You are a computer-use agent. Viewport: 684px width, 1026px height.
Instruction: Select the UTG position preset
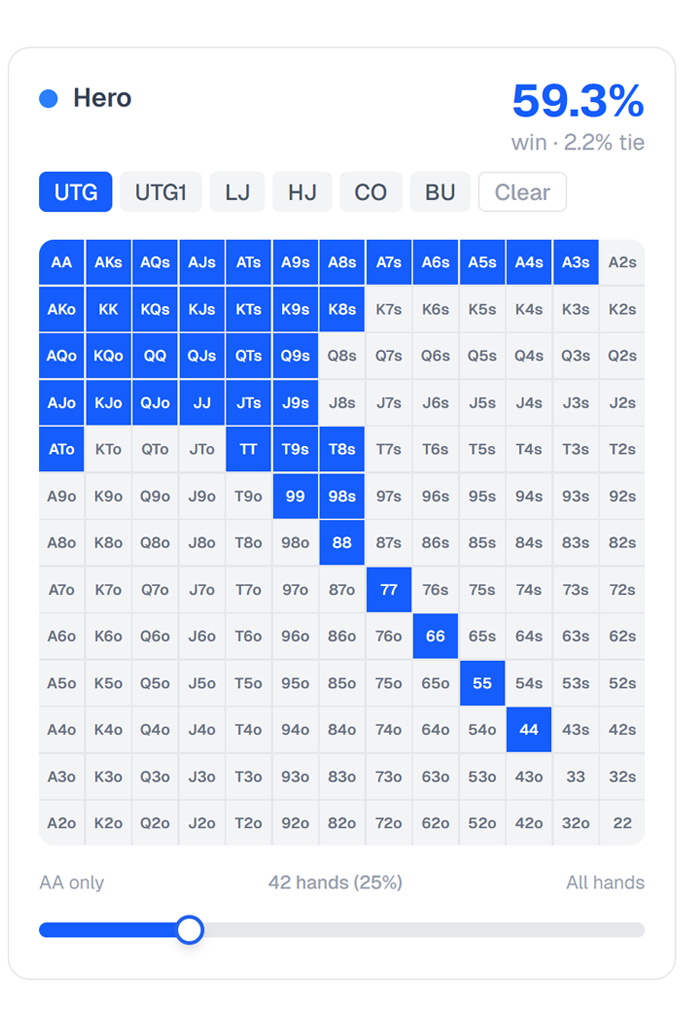tap(76, 192)
